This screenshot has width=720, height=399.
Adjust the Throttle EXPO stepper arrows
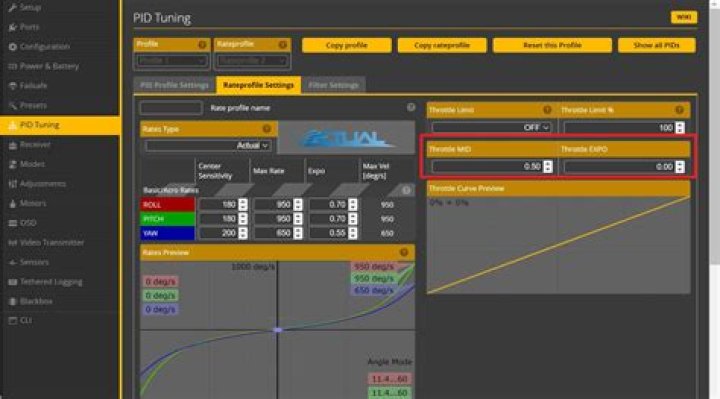pyautogui.click(x=680, y=166)
